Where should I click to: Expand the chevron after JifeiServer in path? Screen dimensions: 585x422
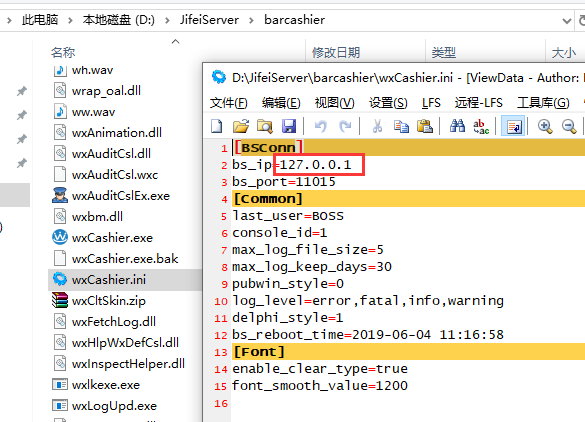point(251,20)
